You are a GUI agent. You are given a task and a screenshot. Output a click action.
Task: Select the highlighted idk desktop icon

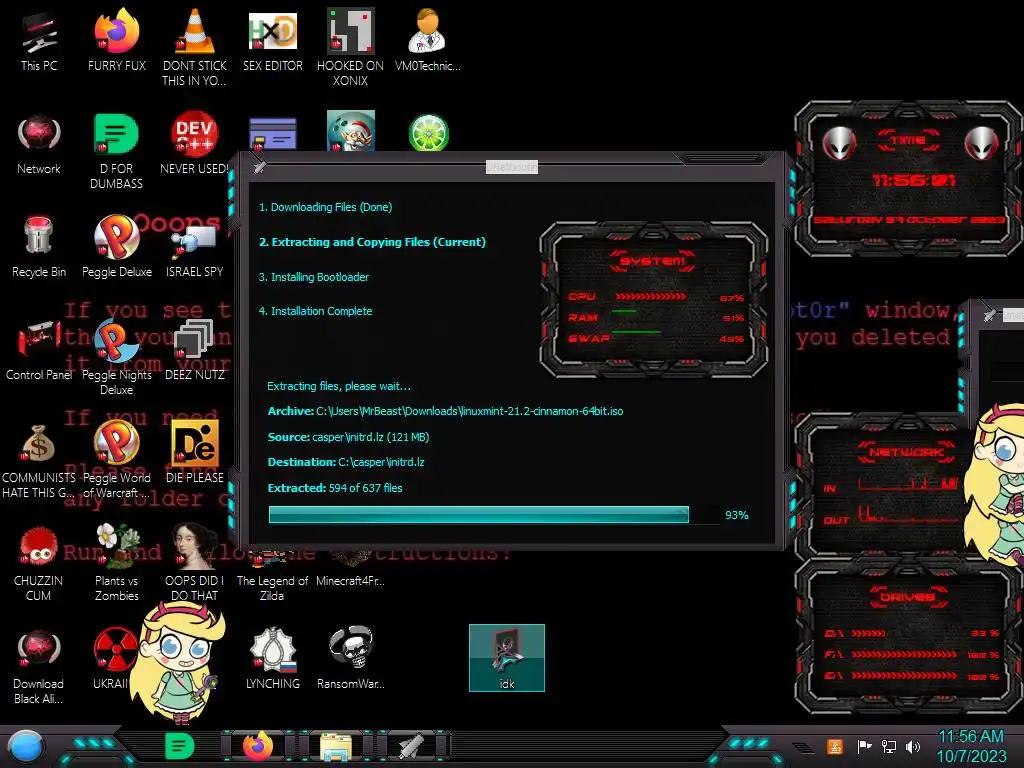point(507,658)
